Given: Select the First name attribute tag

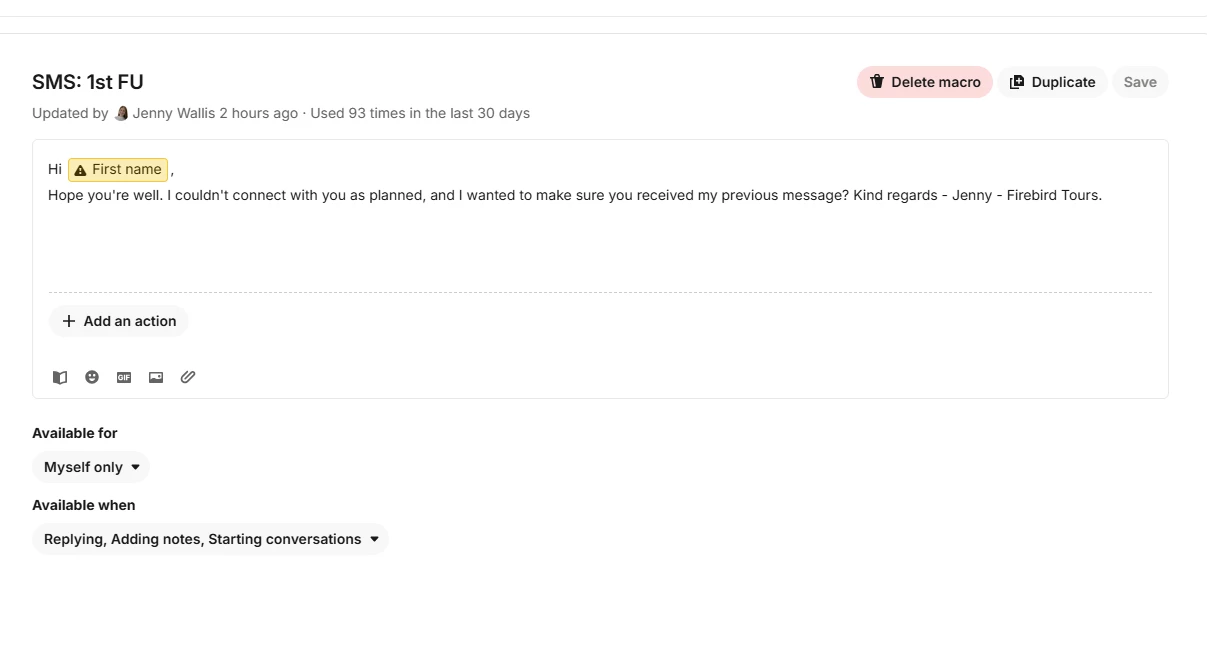Looking at the screenshot, I should 126,169.
